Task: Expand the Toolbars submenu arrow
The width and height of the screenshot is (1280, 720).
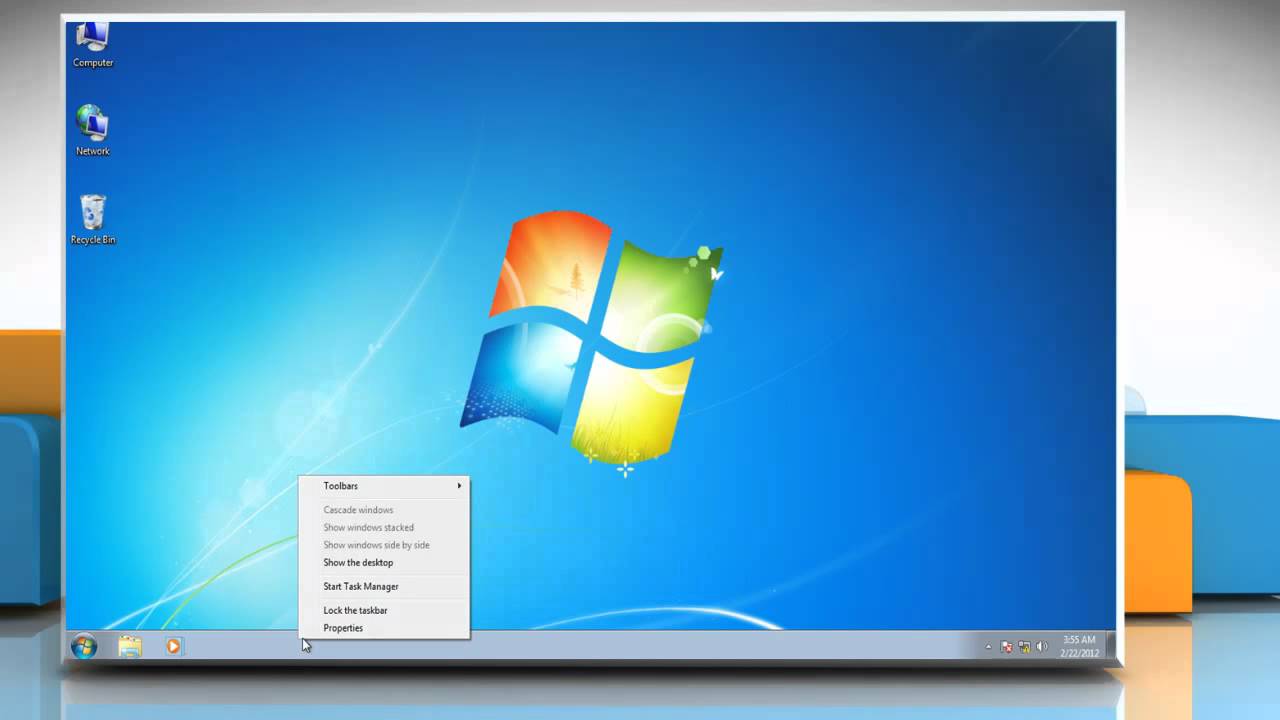Action: (x=460, y=486)
